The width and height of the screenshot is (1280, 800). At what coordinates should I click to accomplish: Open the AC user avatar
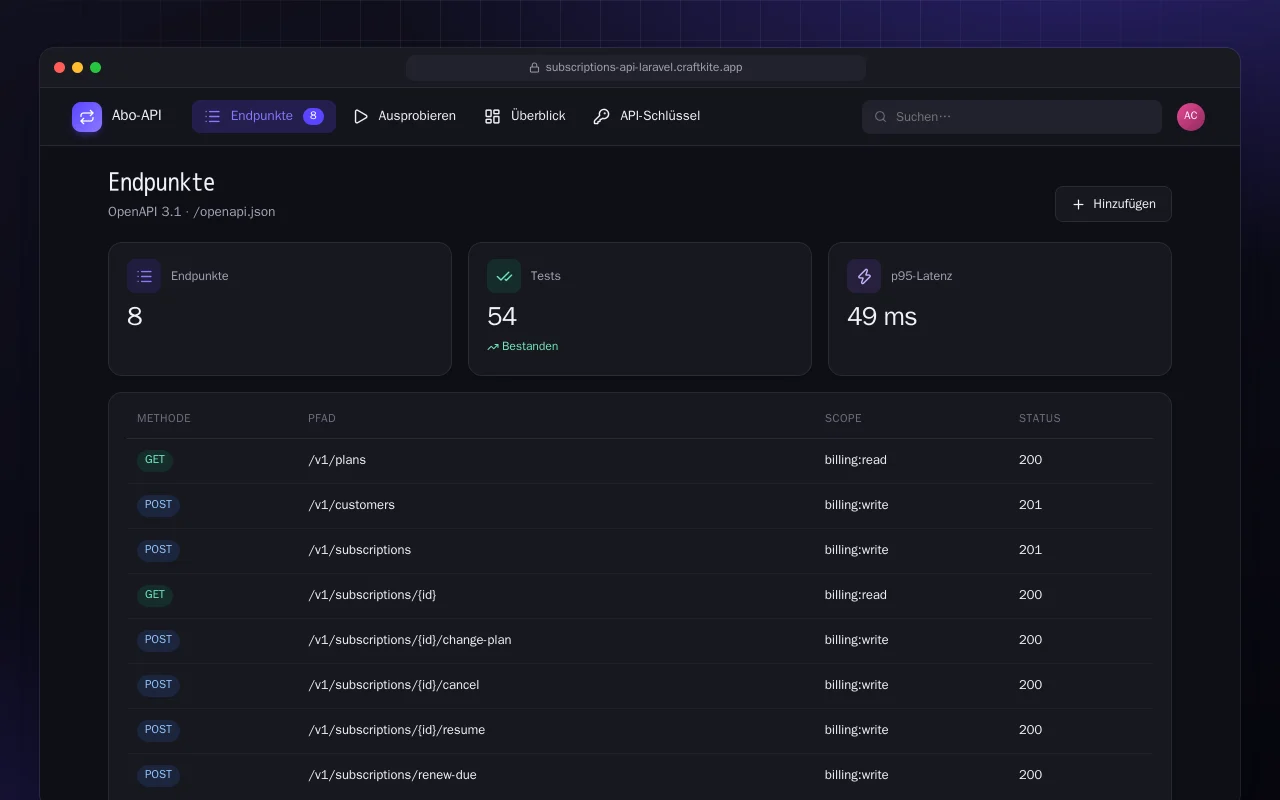tap(1191, 117)
